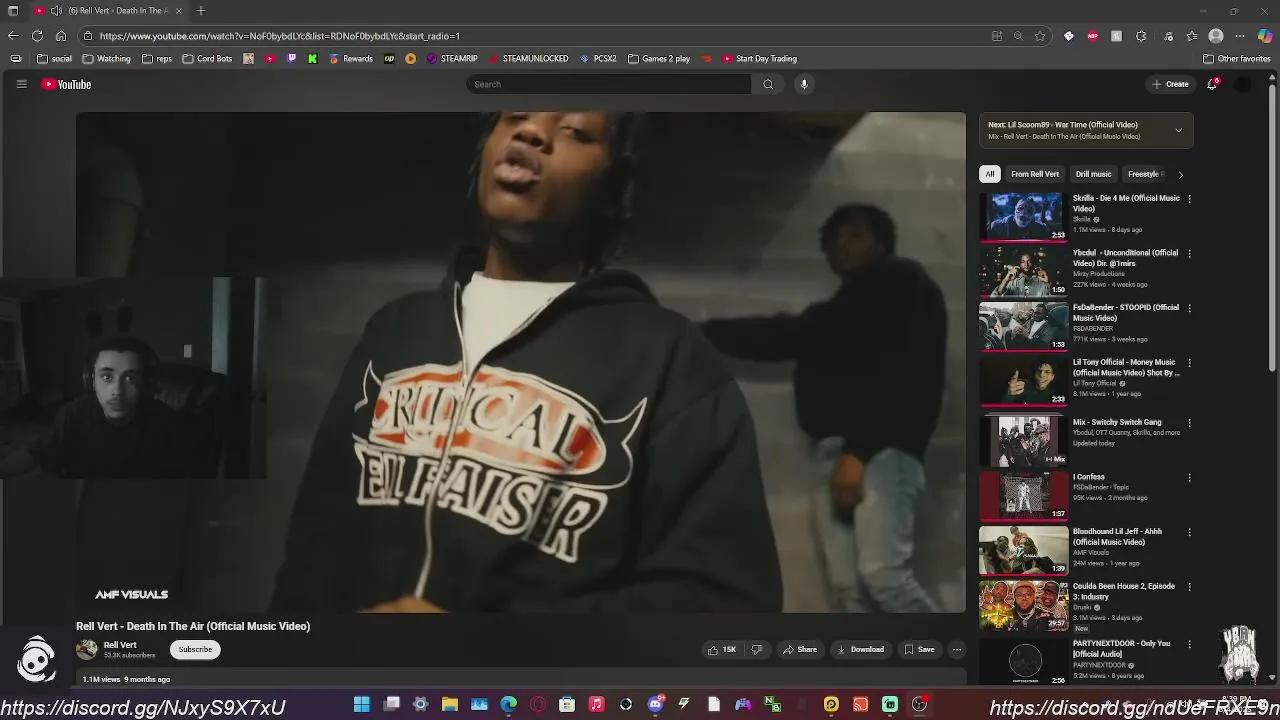The image size is (1280, 720).
Task: Mute tab via speaker icon
Action: [57, 11]
